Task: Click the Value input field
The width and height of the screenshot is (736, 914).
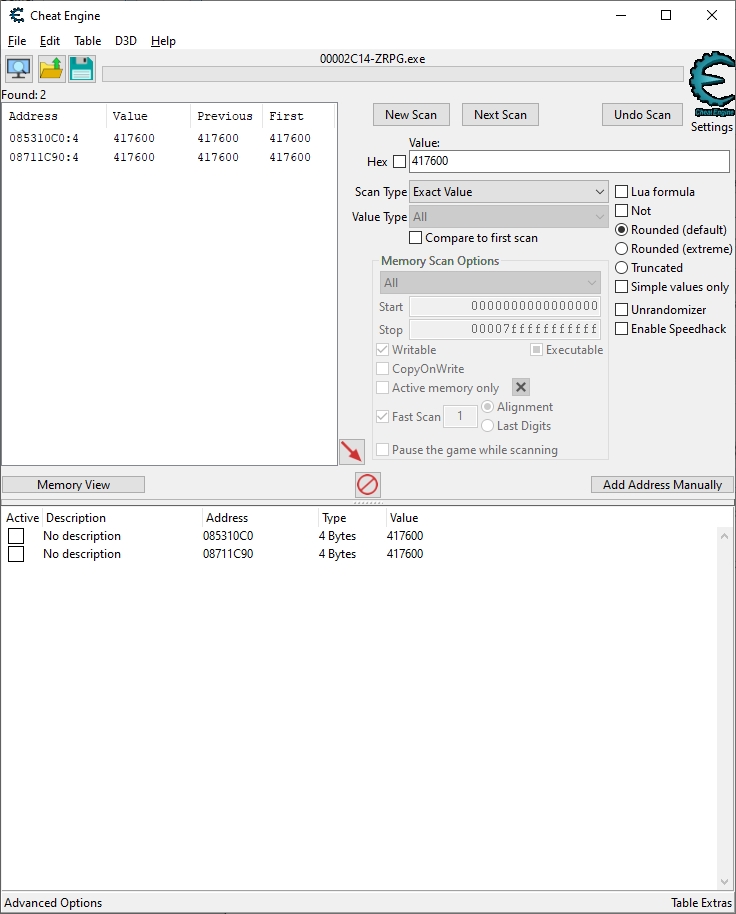Action: click(569, 161)
